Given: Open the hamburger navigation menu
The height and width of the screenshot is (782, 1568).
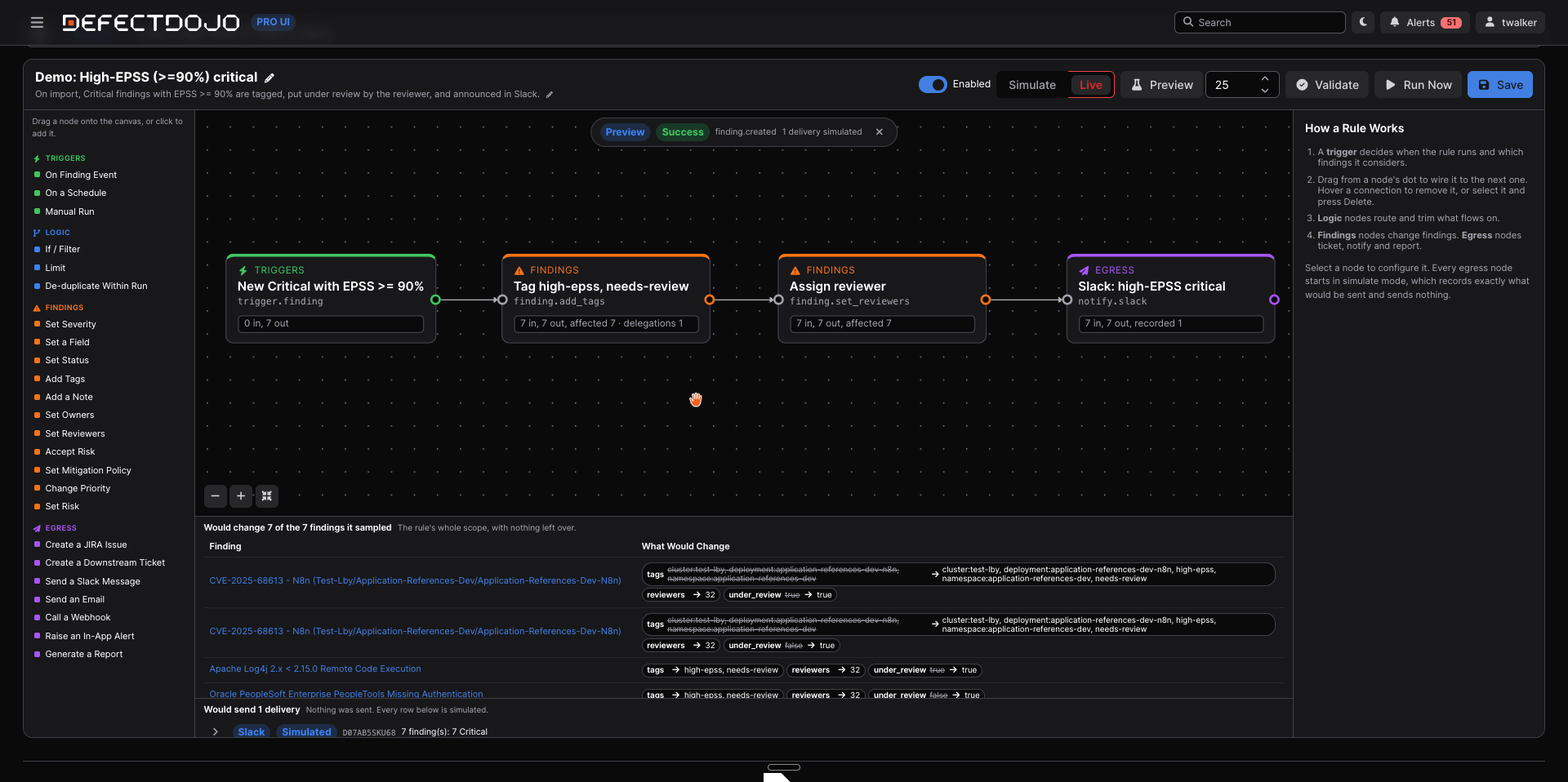Looking at the screenshot, I should [37, 22].
